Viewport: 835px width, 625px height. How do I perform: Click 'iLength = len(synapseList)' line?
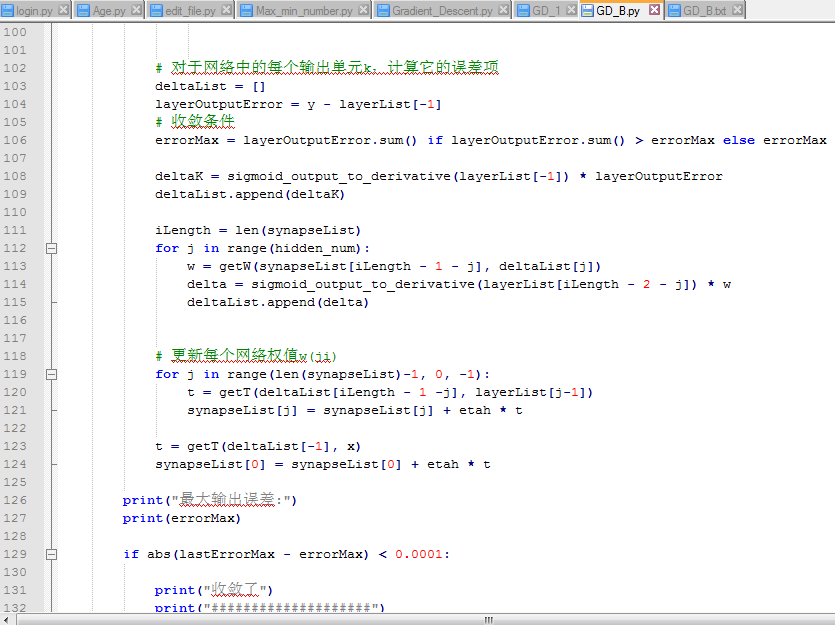tap(258, 230)
